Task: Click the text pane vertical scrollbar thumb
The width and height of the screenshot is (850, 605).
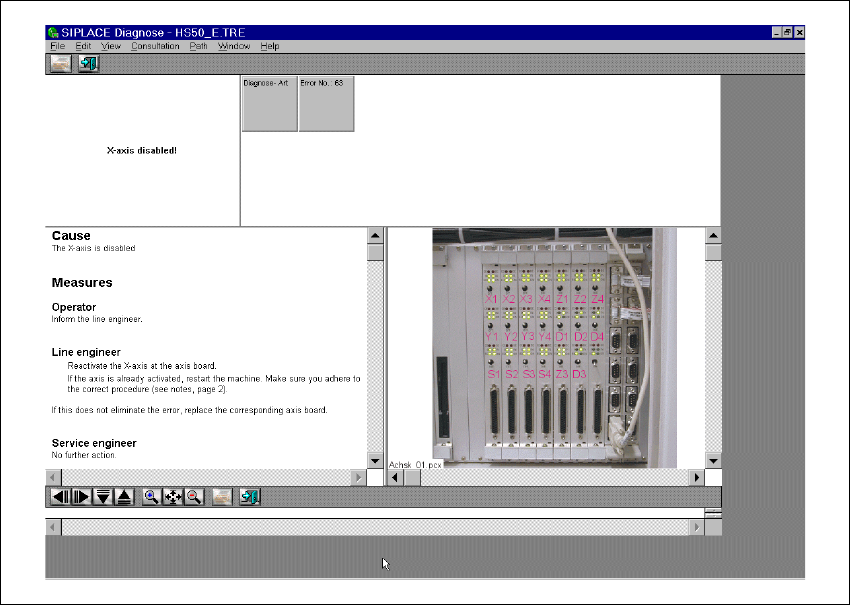Action: pyautogui.click(x=375, y=252)
